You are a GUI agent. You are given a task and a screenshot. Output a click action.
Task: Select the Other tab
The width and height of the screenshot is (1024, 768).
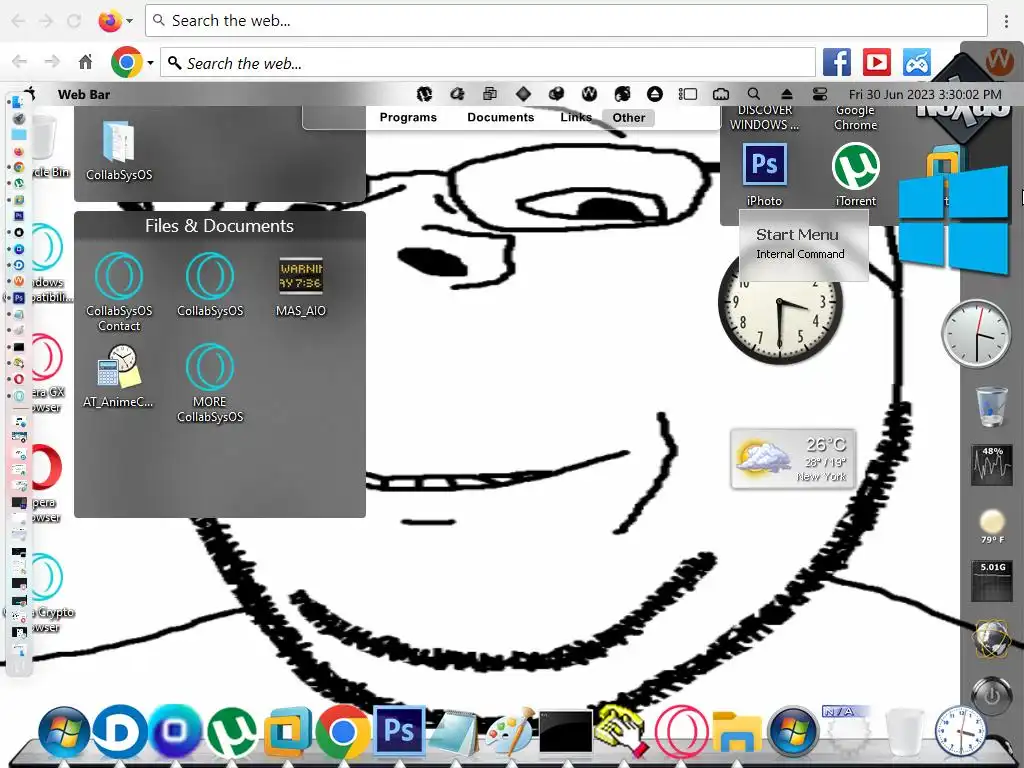[629, 118]
